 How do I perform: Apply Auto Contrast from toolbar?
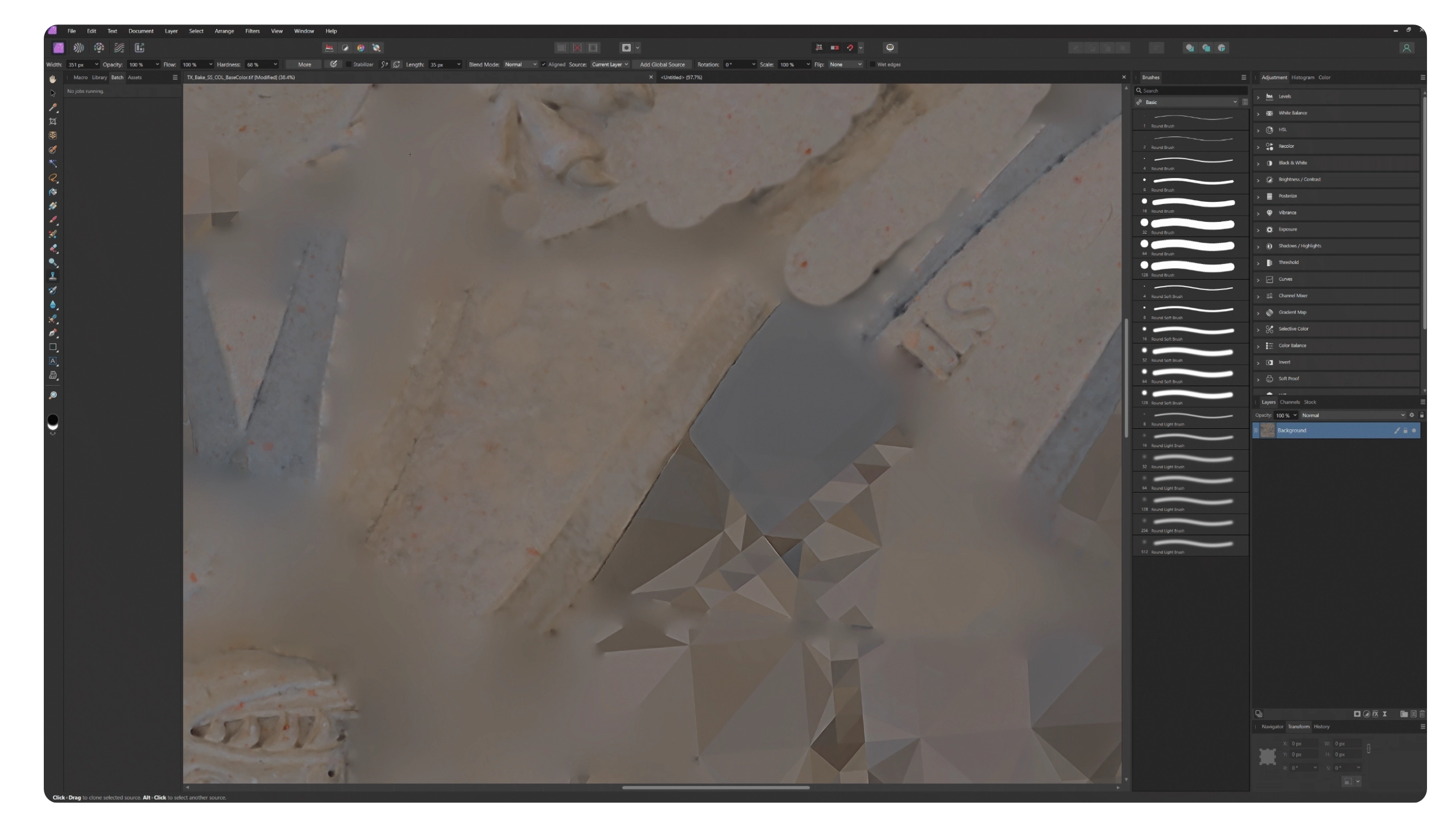pos(345,48)
